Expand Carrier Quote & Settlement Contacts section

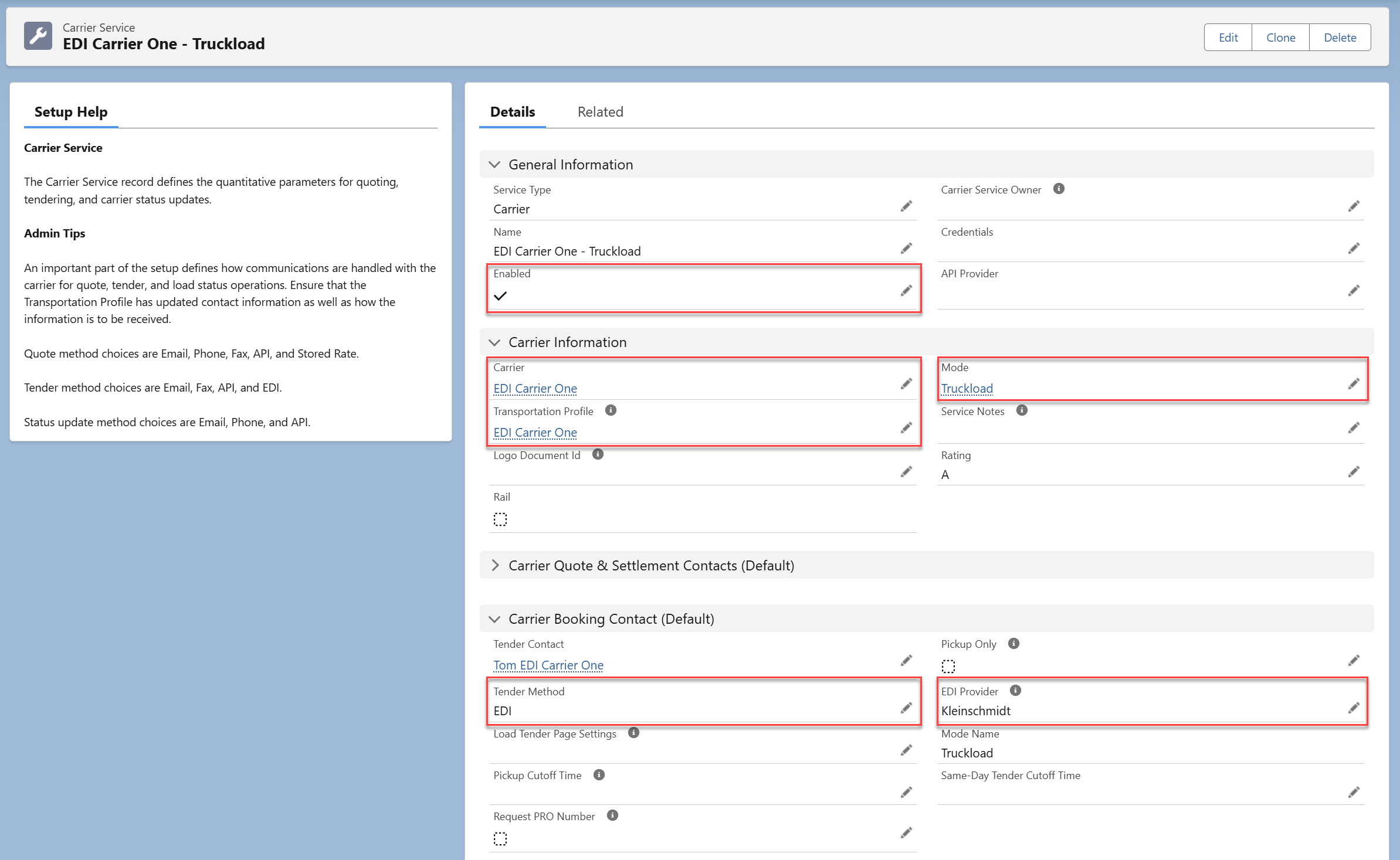[x=494, y=566]
